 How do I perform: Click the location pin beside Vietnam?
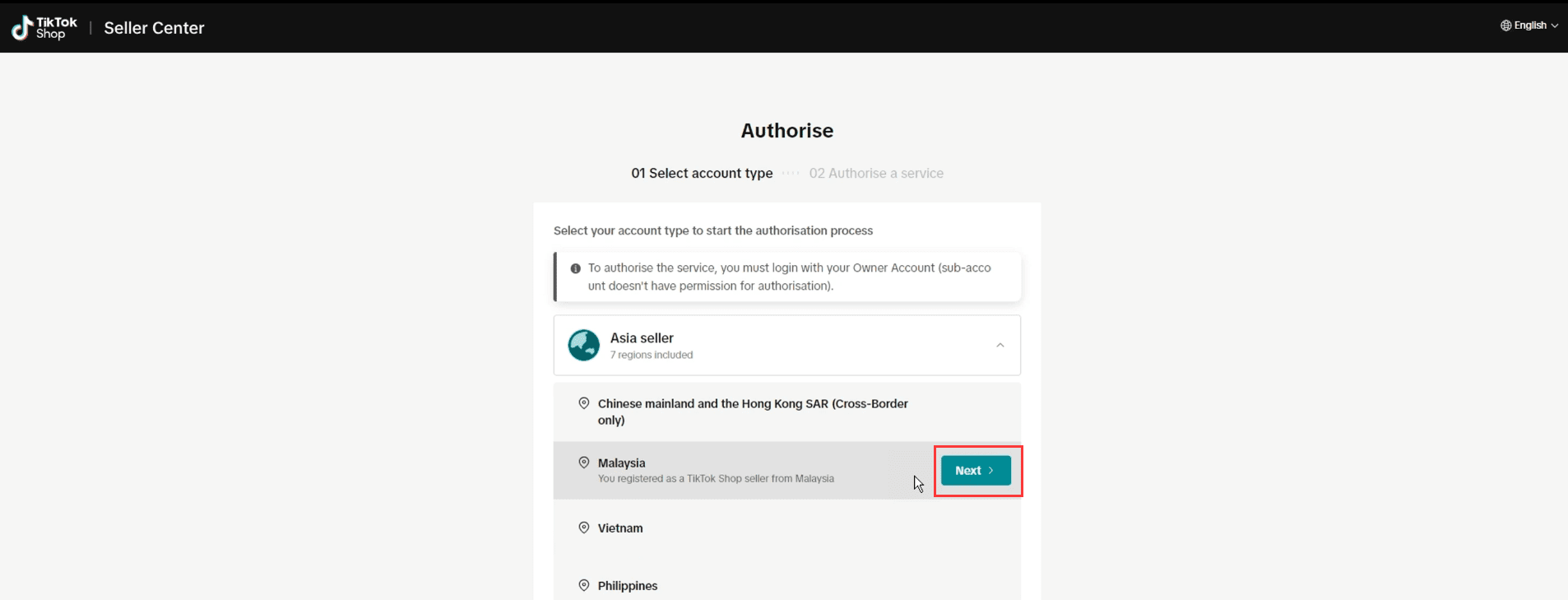pos(584,528)
